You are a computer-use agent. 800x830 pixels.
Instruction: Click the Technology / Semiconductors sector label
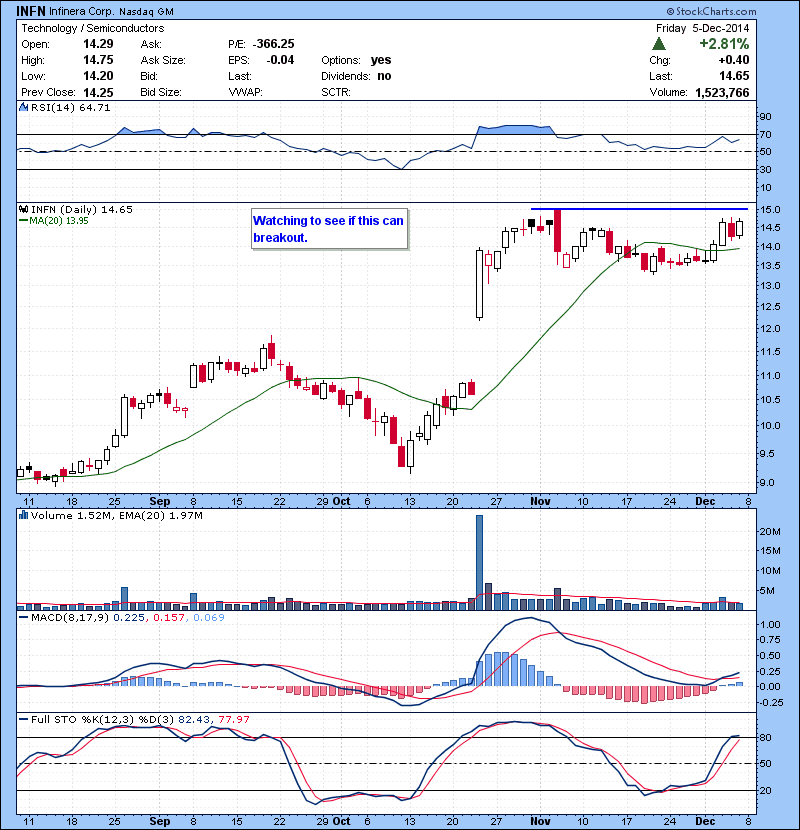[x=93, y=28]
